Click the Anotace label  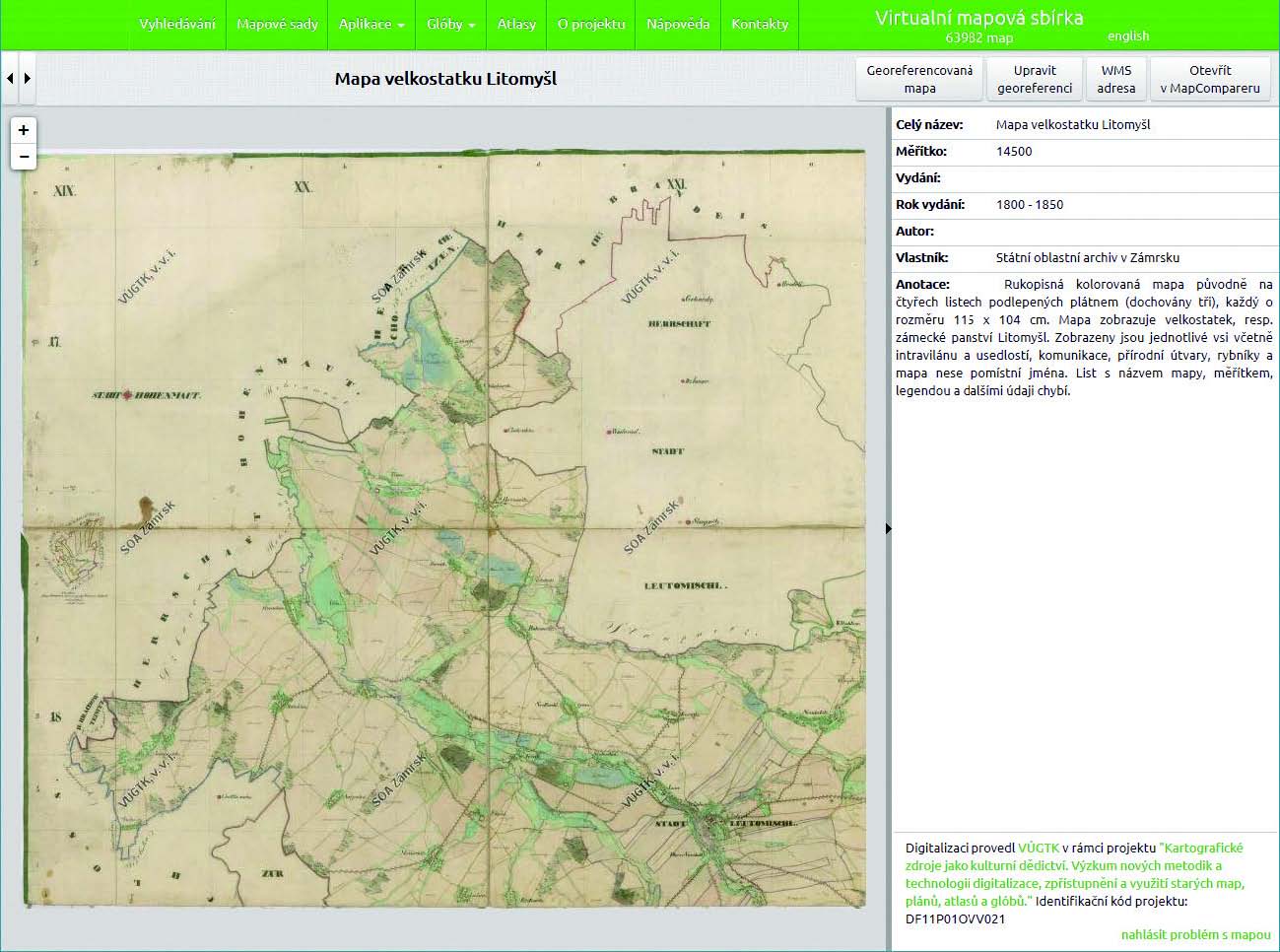[922, 285]
